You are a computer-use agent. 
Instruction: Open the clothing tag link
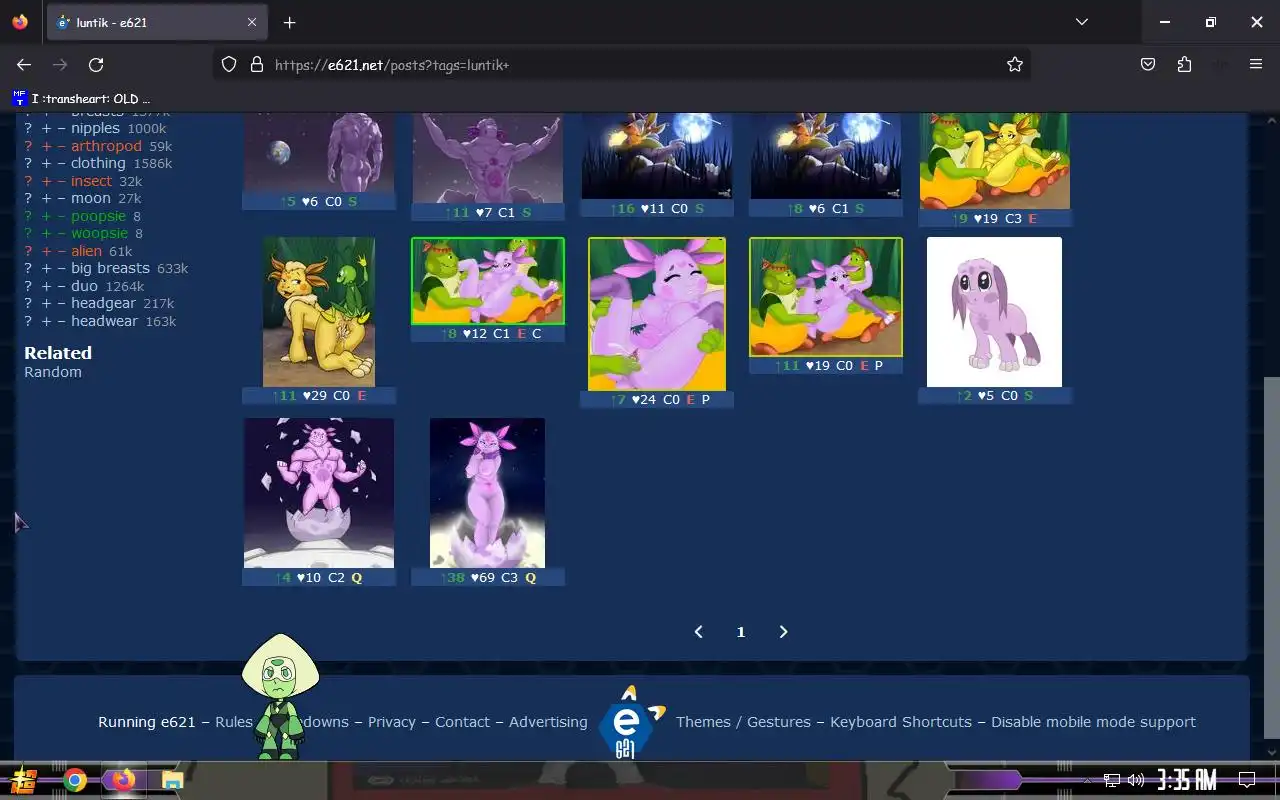[x=98, y=163]
